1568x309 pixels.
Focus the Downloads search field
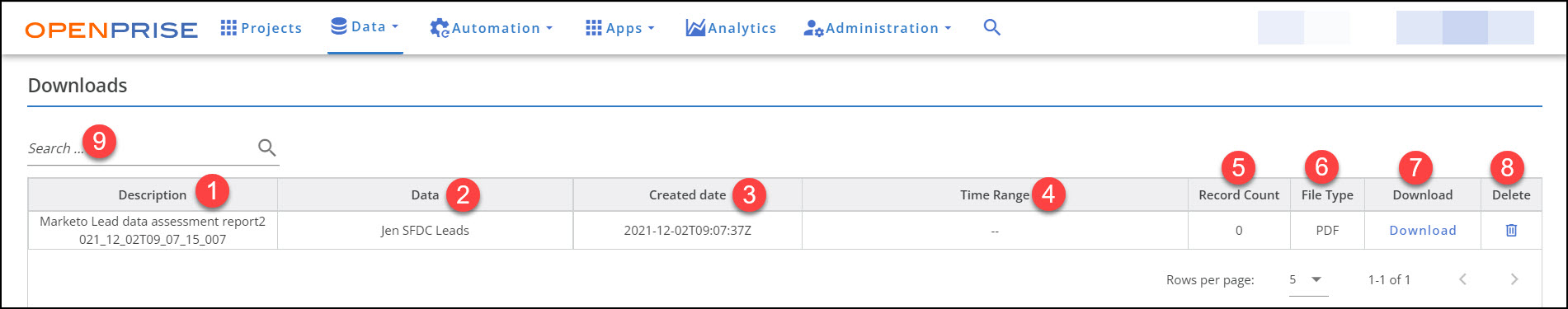140,148
